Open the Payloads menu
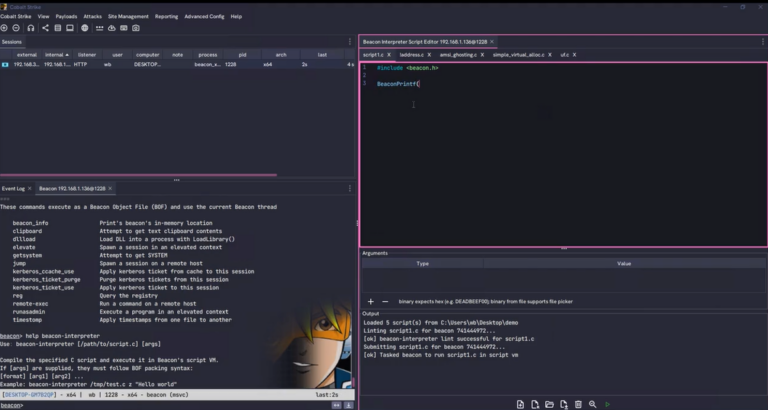The image size is (768, 410). [66, 16]
